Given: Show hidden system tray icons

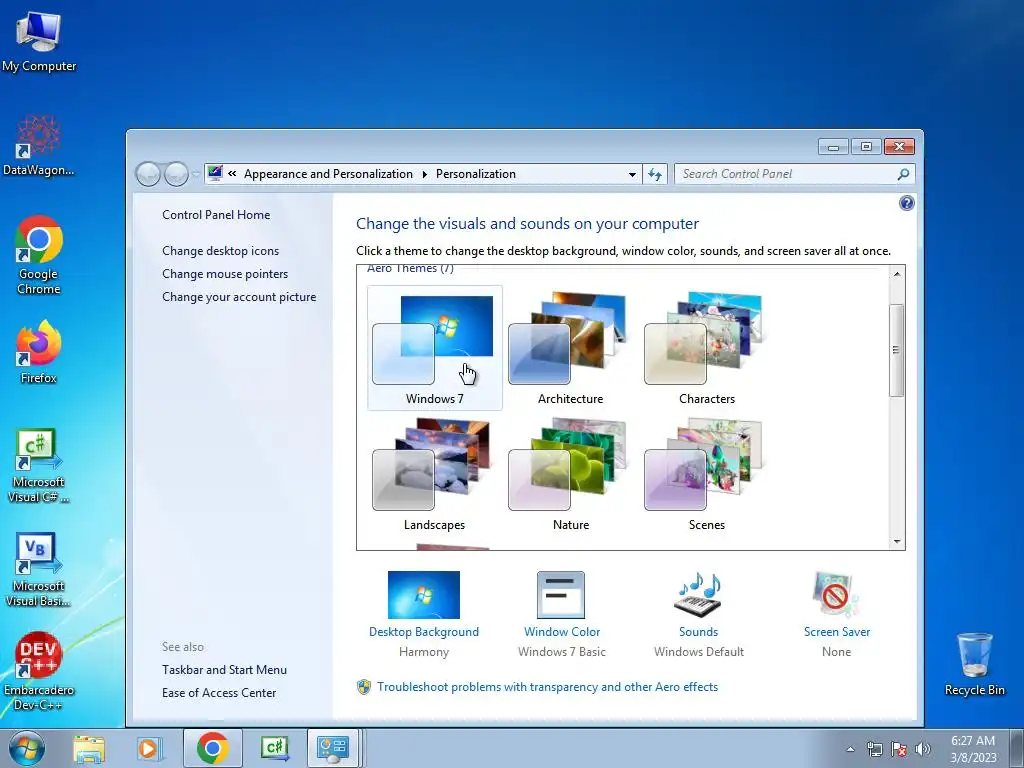Looking at the screenshot, I should pyautogui.click(x=850, y=749).
